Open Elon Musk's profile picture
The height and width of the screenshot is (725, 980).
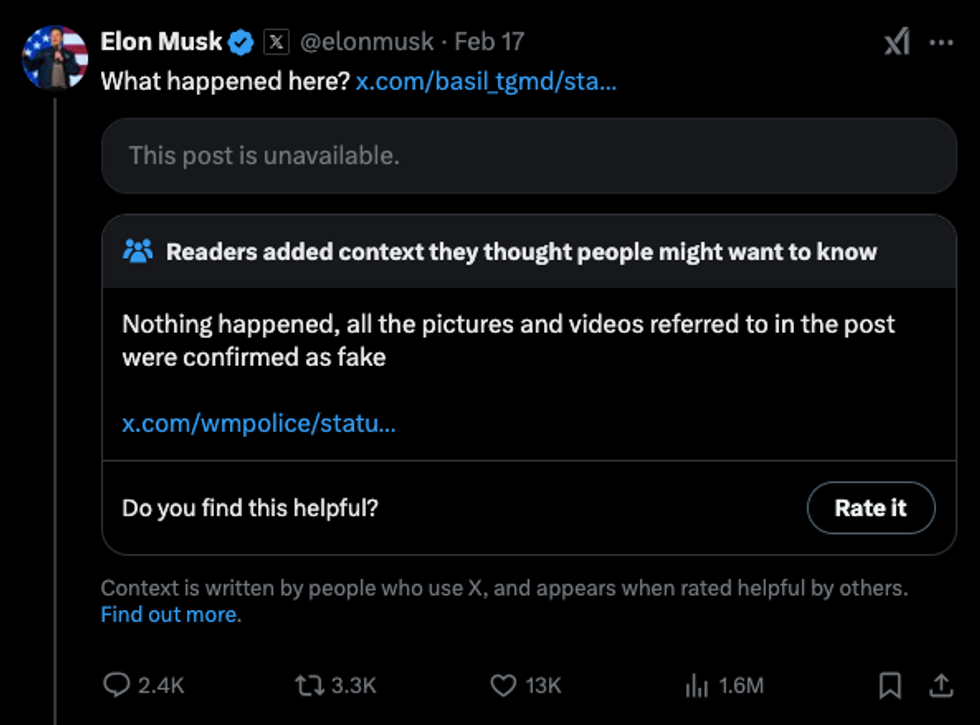point(55,57)
